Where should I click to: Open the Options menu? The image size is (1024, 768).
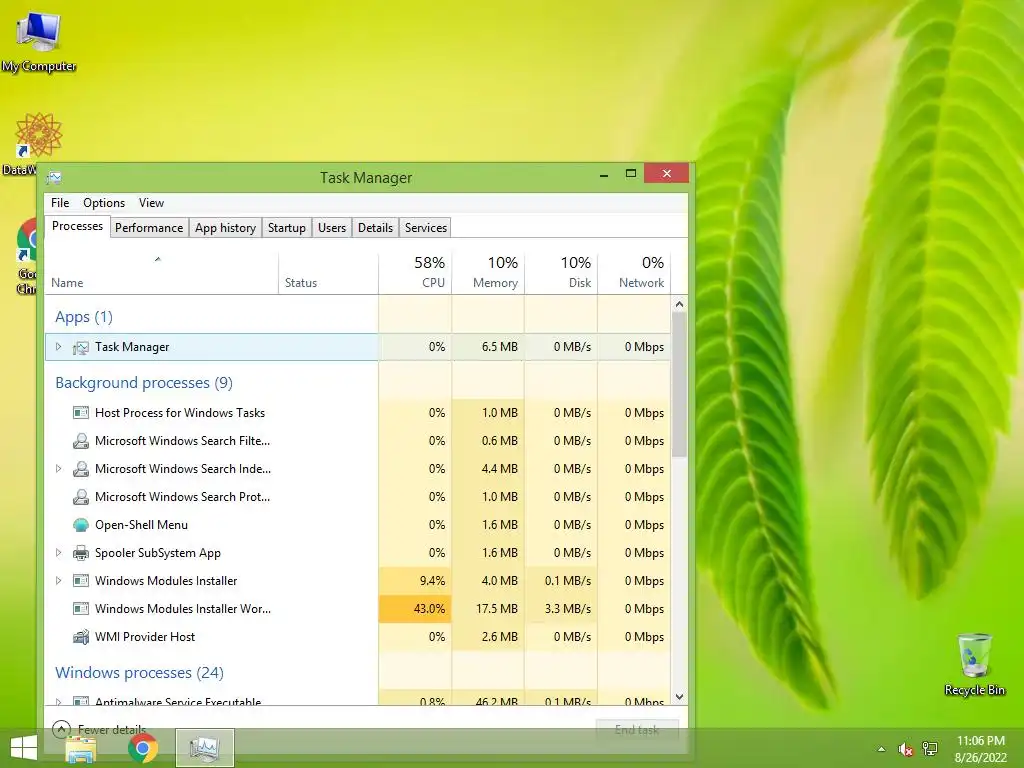pyautogui.click(x=104, y=203)
